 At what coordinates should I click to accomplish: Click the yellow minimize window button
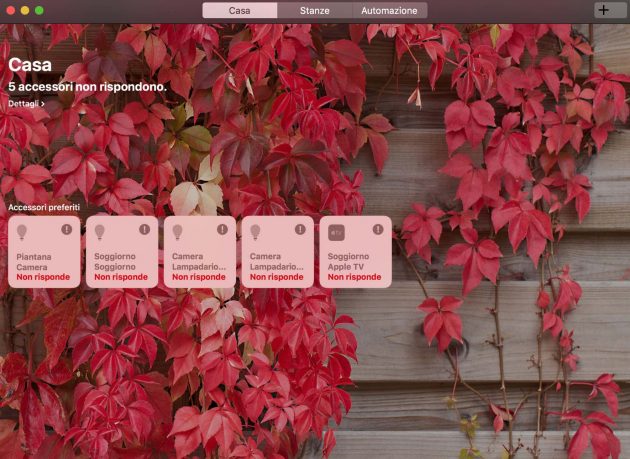coord(25,10)
